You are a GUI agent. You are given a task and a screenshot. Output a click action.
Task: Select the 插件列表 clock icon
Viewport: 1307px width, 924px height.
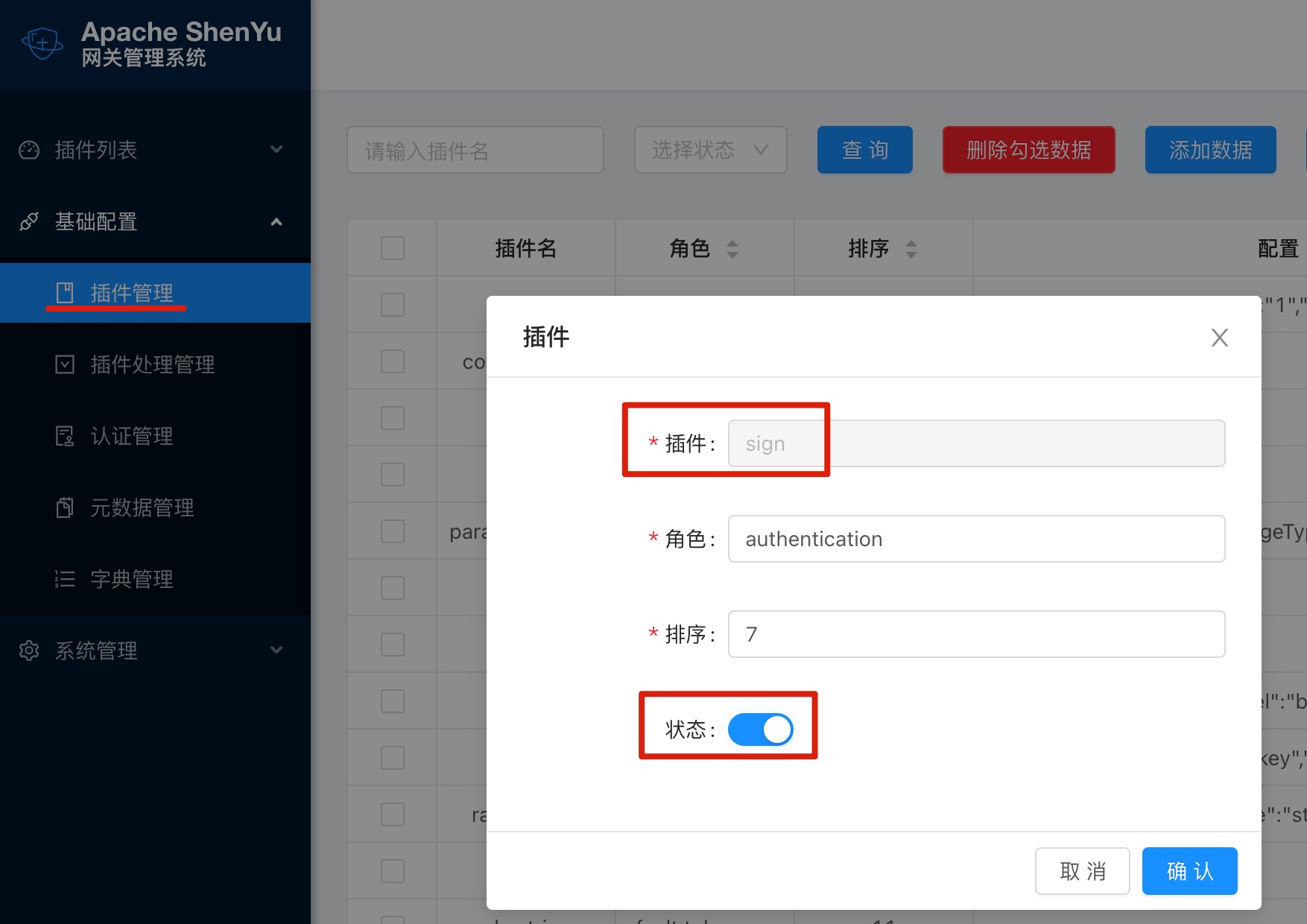point(28,150)
